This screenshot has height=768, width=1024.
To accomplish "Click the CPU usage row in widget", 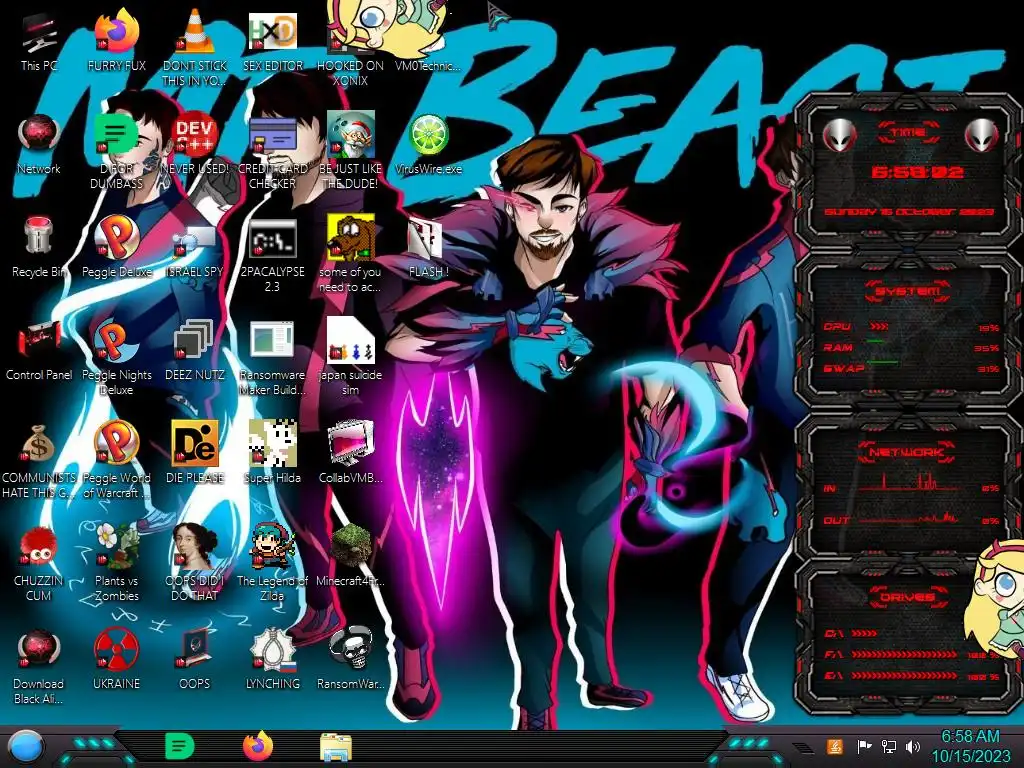I will [x=911, y=327].
